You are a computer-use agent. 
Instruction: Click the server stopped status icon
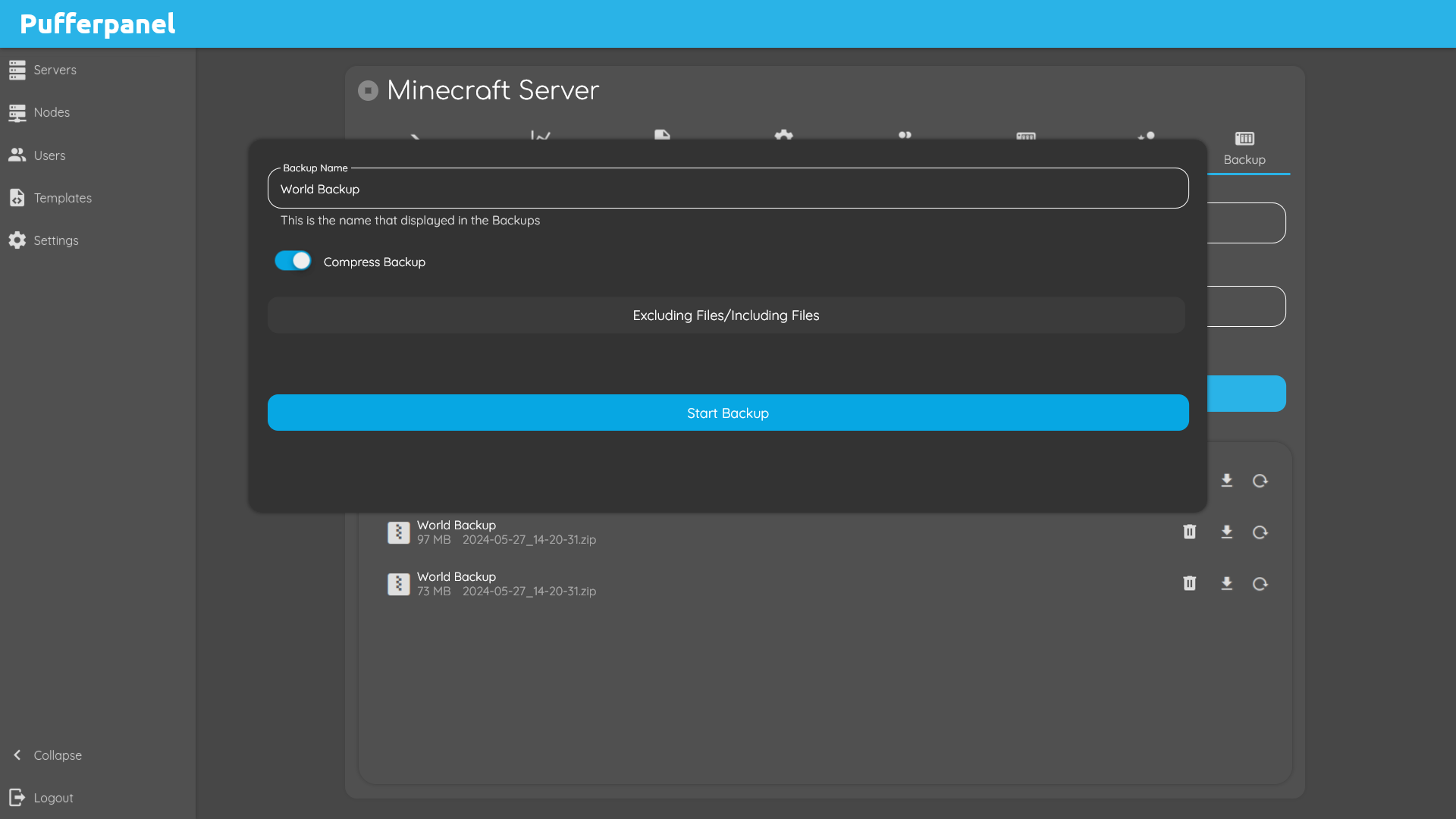(368, 91)
